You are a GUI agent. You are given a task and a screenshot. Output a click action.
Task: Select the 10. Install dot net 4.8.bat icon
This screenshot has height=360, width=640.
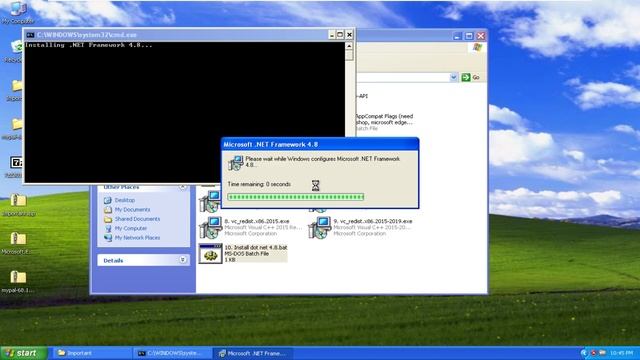[x=211, y=253]
